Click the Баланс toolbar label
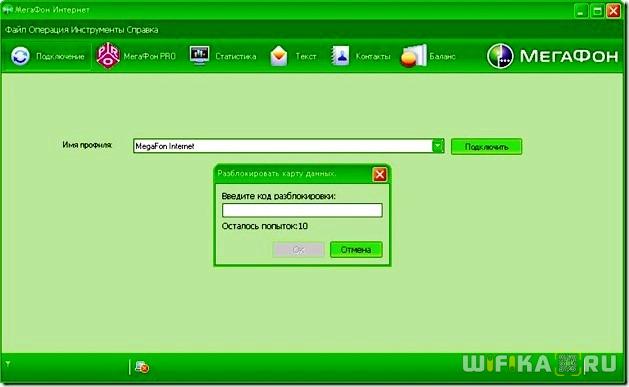The width and height of the screenshot is (629, 387). [x=442, y=56]
